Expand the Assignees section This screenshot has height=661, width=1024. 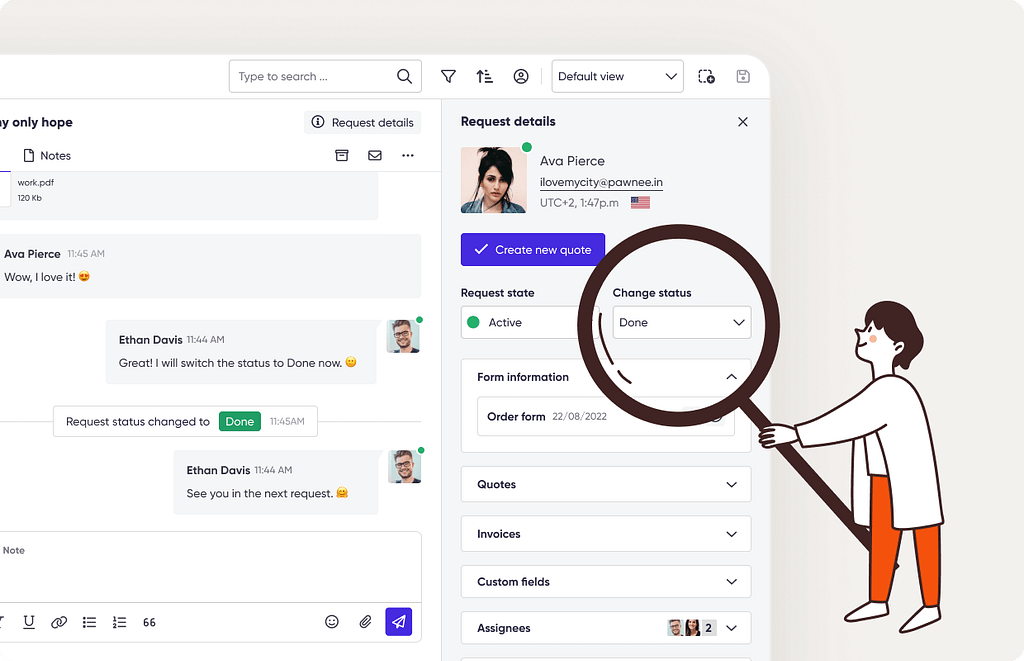(606, 628)
